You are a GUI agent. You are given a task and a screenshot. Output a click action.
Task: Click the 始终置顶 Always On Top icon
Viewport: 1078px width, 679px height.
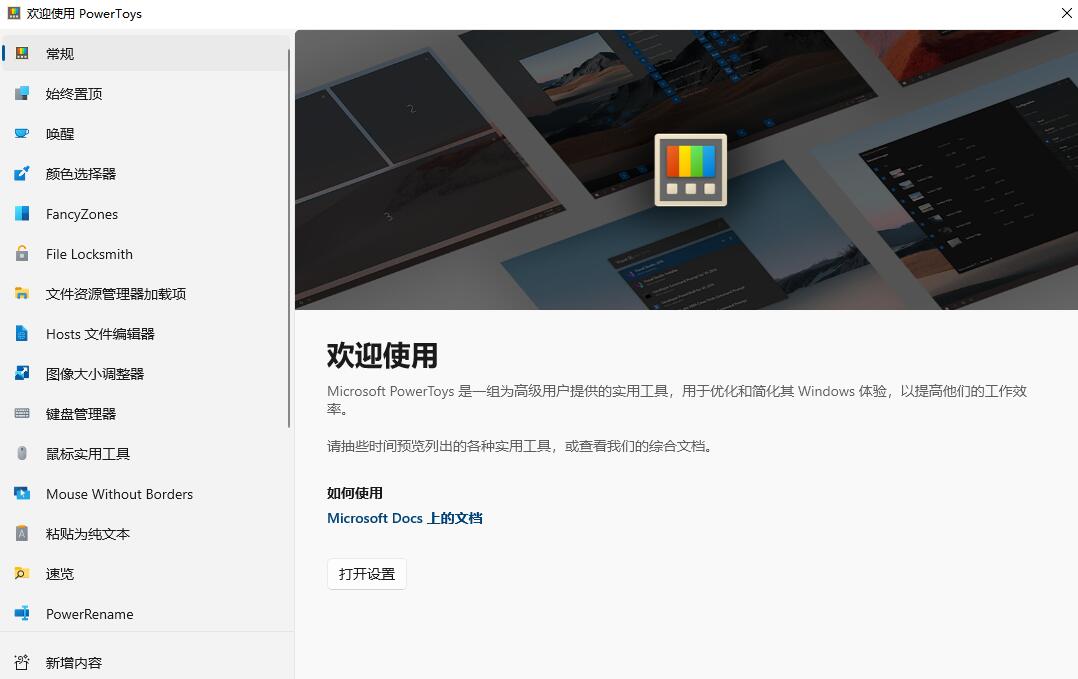coord(22,93)
